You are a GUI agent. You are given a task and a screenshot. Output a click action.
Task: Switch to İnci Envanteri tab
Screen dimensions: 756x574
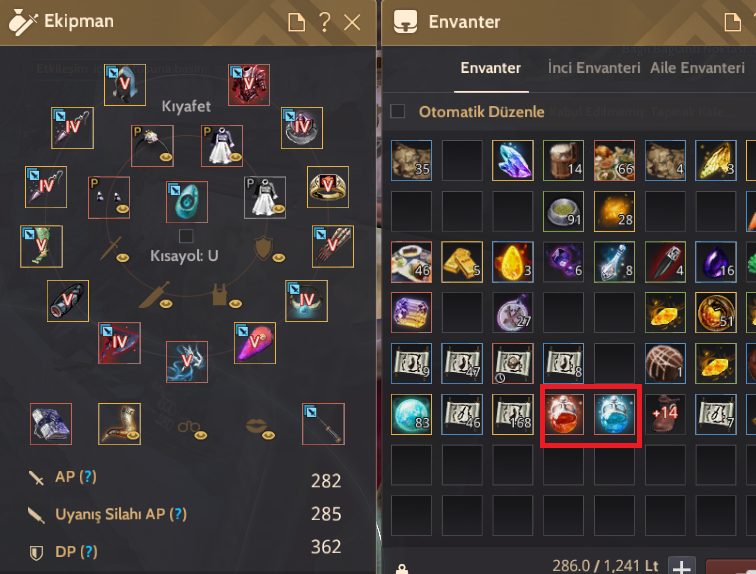point(594,68)
